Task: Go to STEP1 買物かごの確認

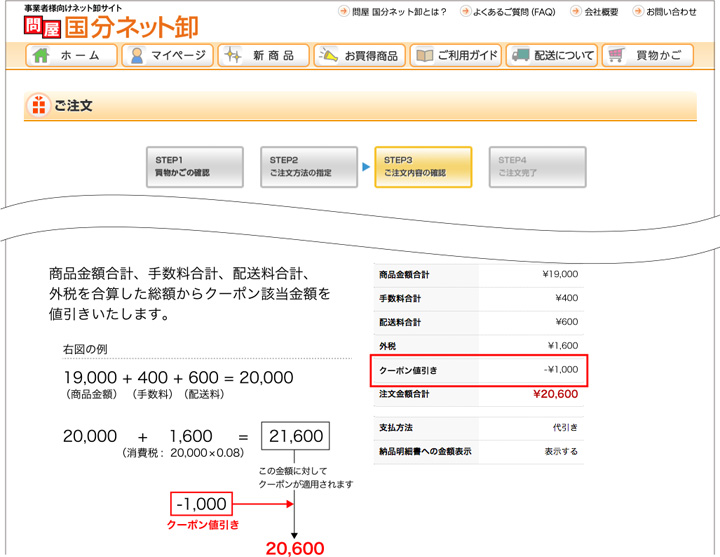Action: click(196, 167)
